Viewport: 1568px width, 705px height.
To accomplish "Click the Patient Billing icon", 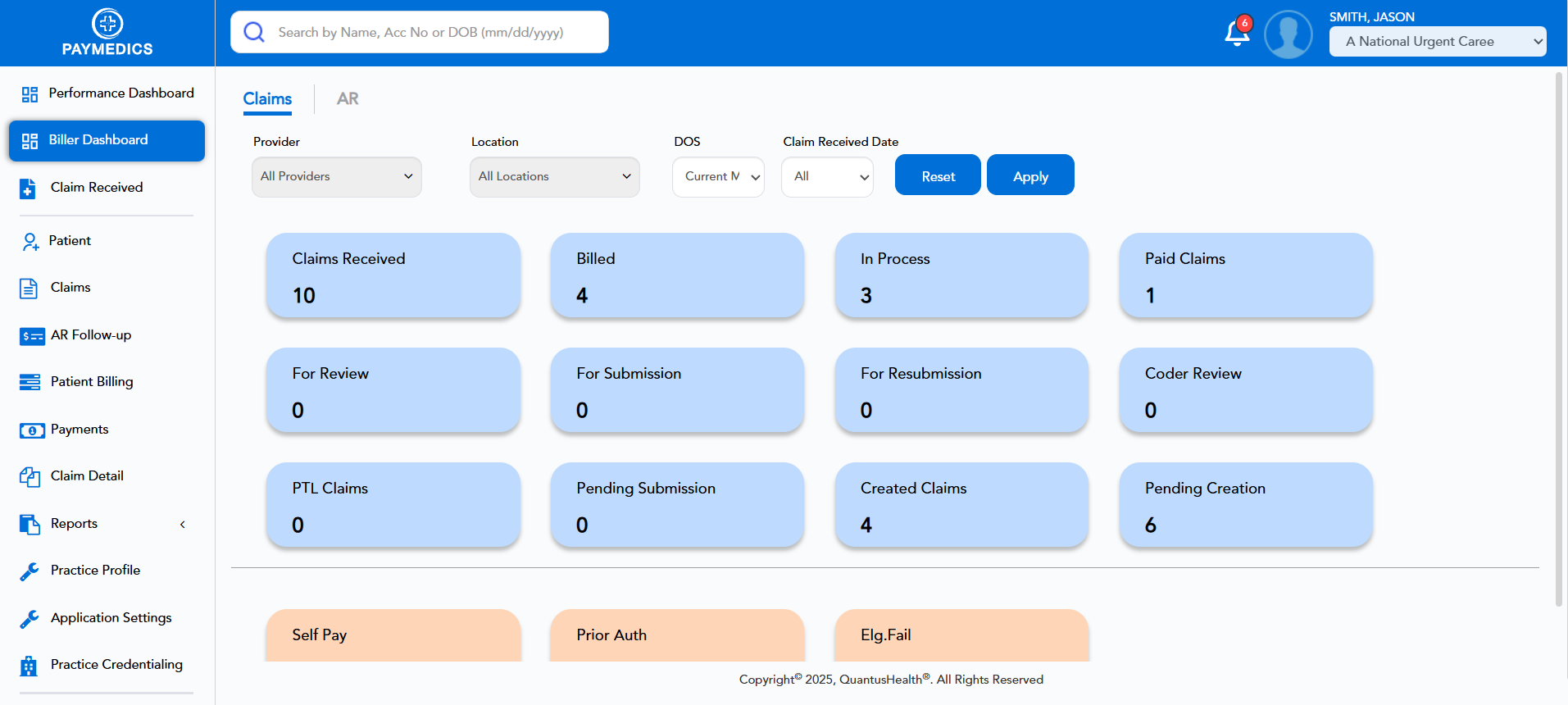I will pos(30,382).
